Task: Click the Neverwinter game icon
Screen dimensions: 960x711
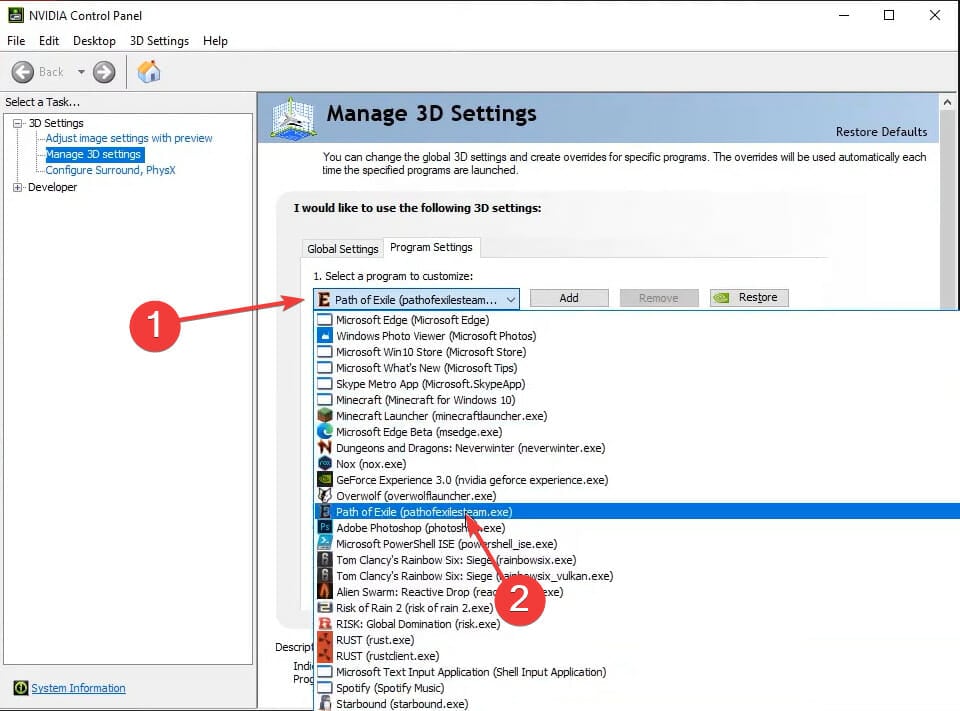Action: [324, 448]
